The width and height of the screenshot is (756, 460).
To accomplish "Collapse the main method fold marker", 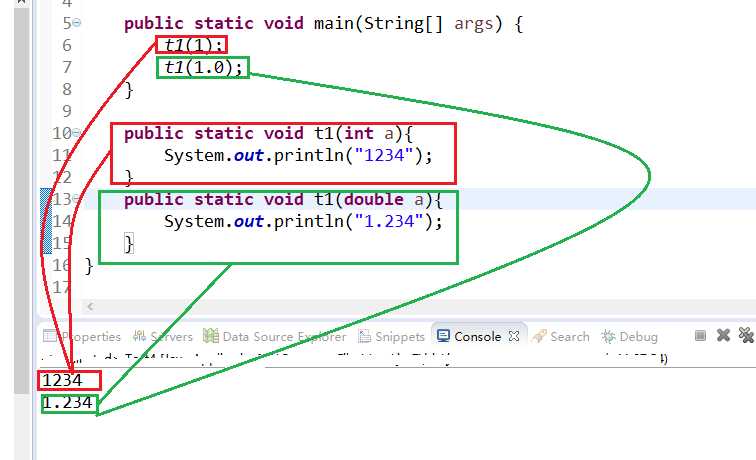I will [77, 23].
